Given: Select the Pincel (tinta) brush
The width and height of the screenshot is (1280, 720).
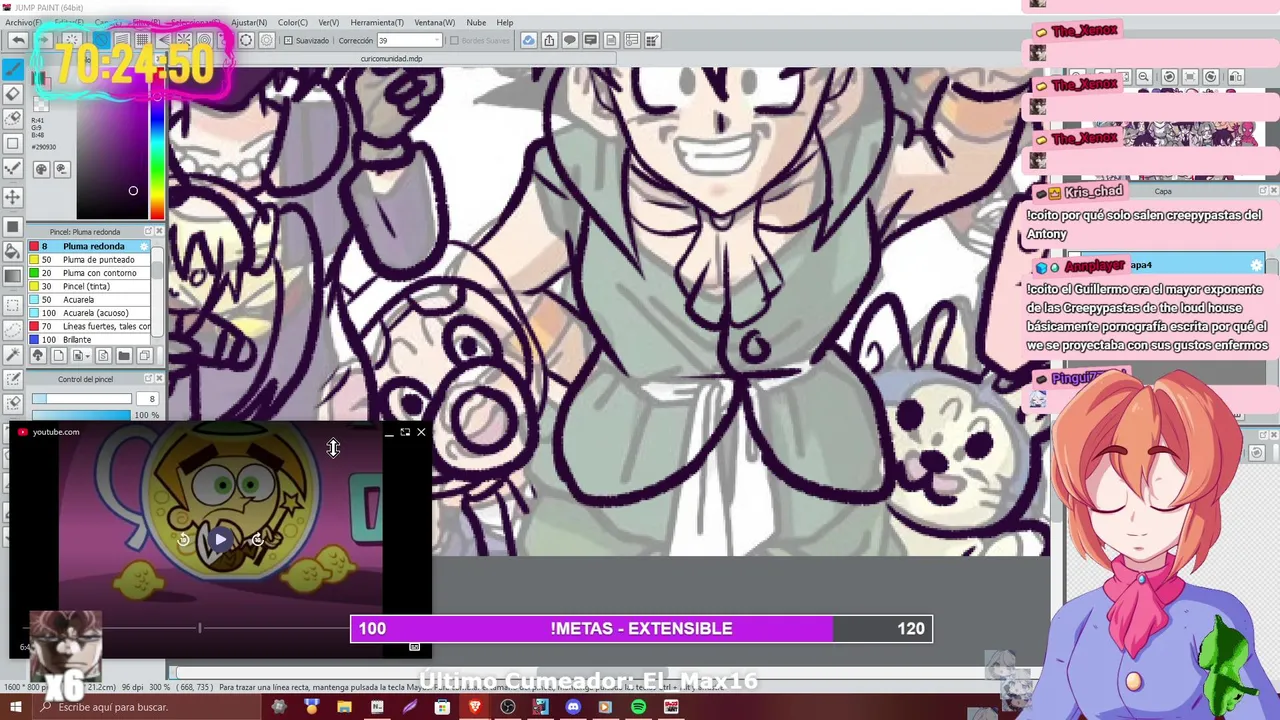Looking at the screenshot, I should tap(90, 286).
